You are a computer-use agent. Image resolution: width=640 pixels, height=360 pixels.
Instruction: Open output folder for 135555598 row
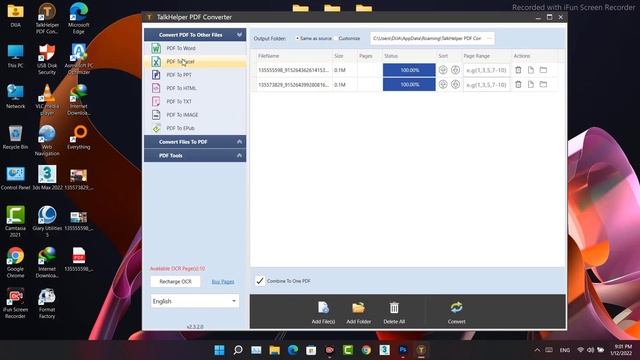point(543,70)
